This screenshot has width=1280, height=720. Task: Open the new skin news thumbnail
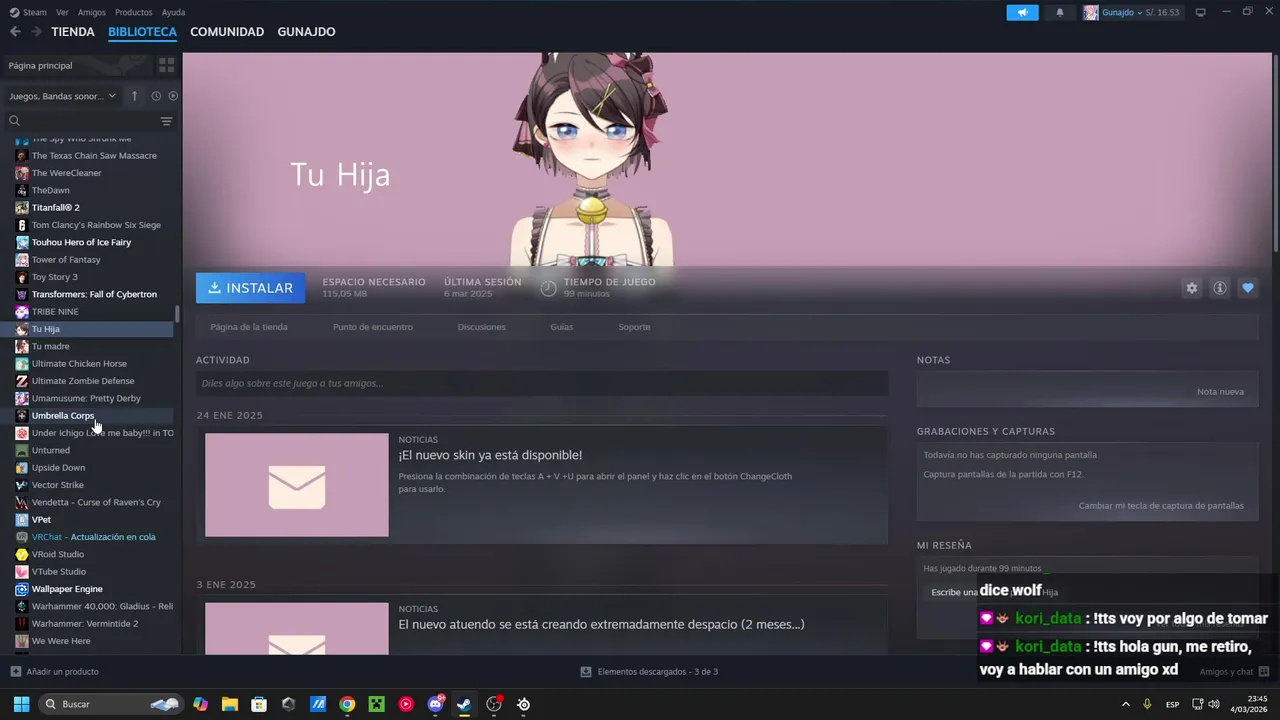pyautogui.click(x=297, y=485)
